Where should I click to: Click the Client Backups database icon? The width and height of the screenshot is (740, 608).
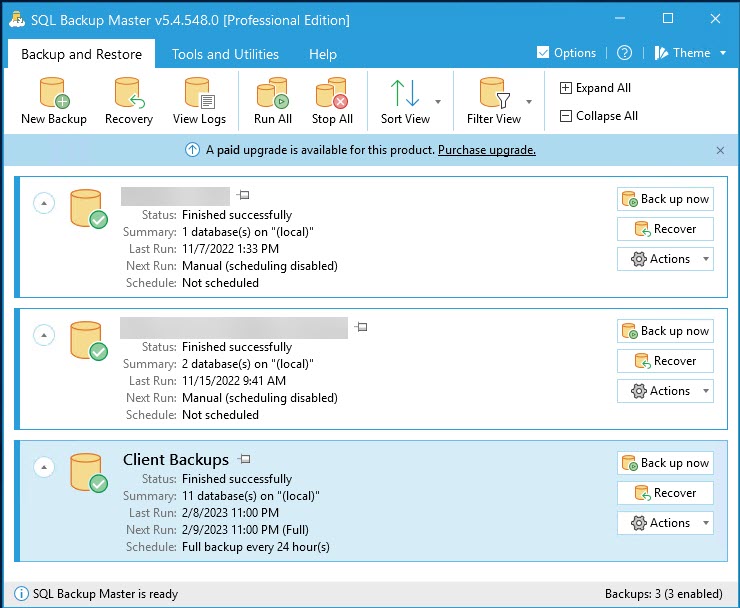89,473
